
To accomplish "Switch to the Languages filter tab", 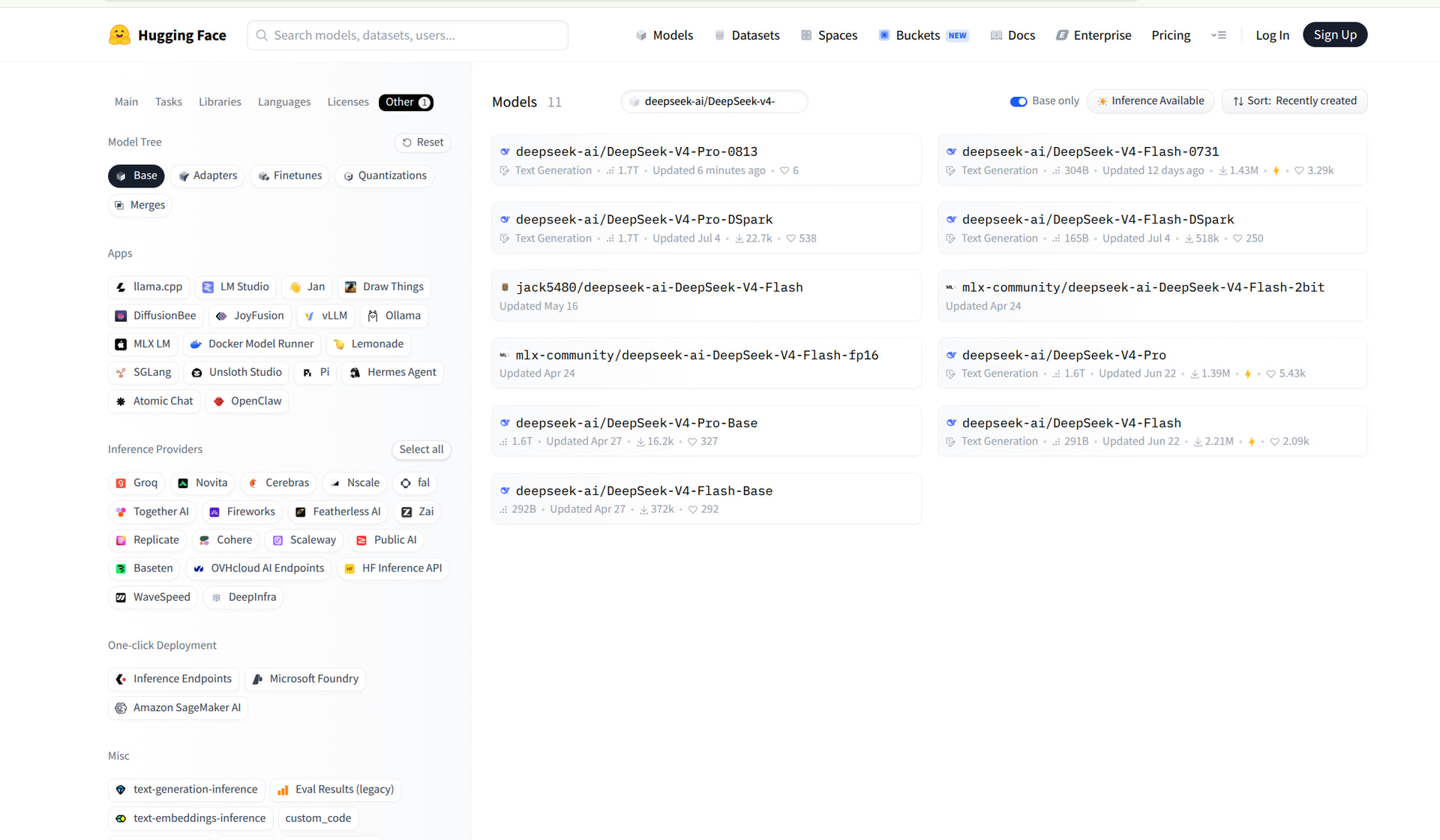I will coord(284,102).
